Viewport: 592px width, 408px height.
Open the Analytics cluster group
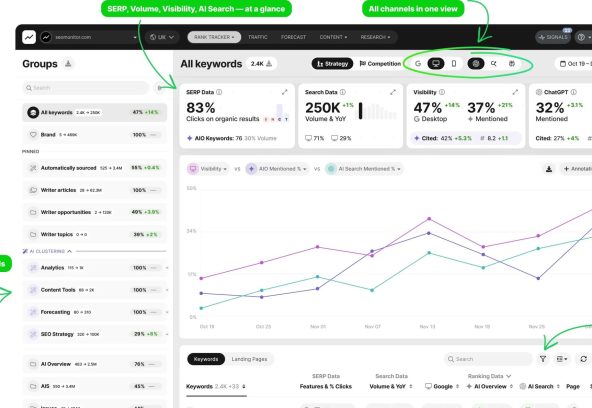(x=94, y=268)
